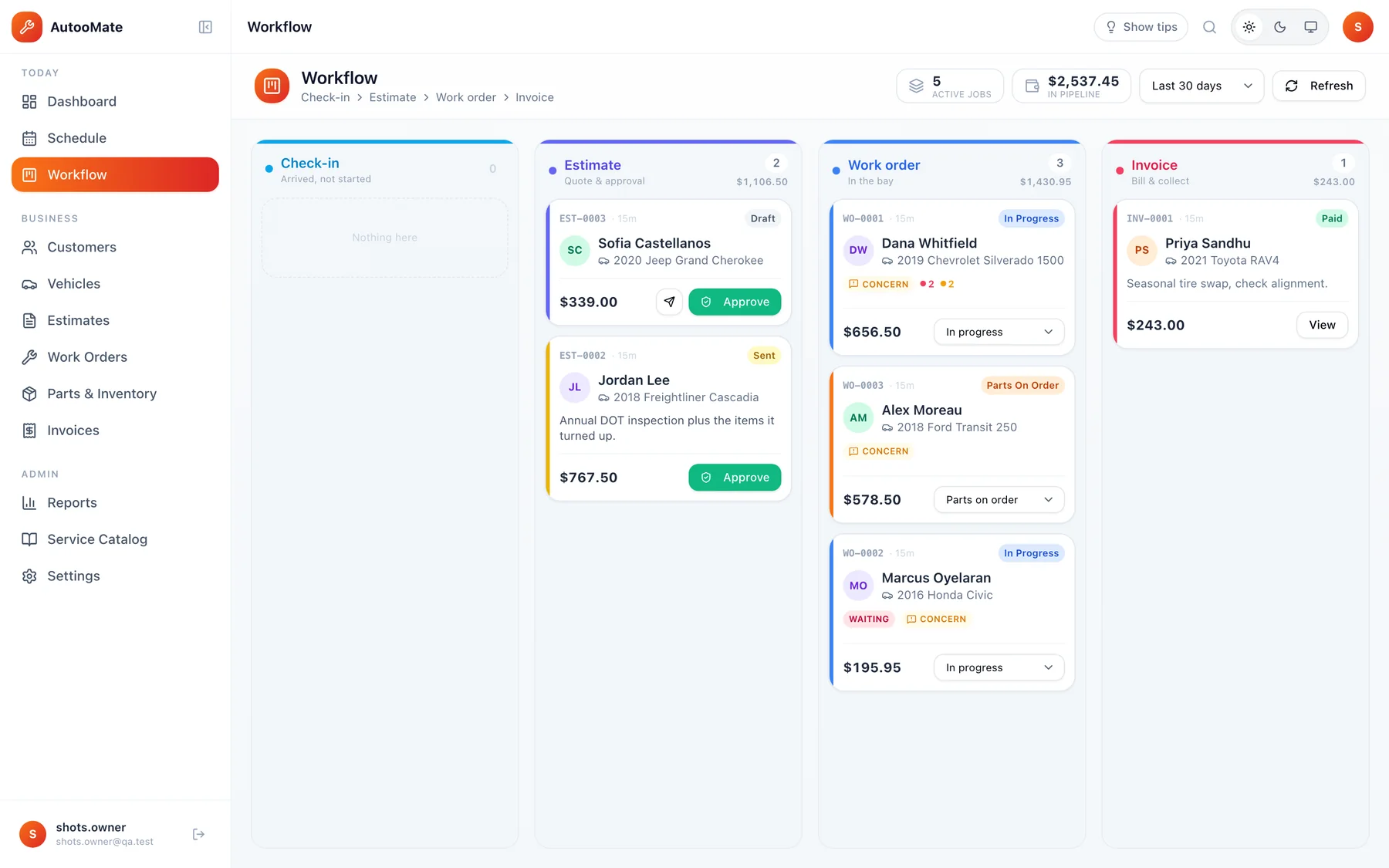Toggle the Show tips button

pyautogui.click(x=1141, y=27)
